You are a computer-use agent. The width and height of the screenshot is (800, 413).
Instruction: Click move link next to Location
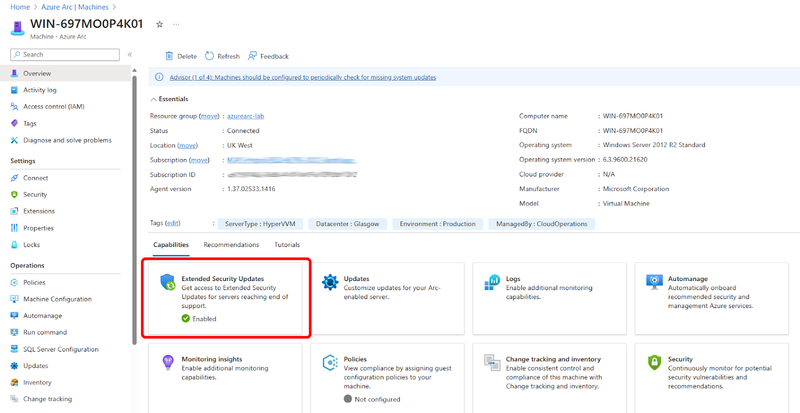(187, 145)
